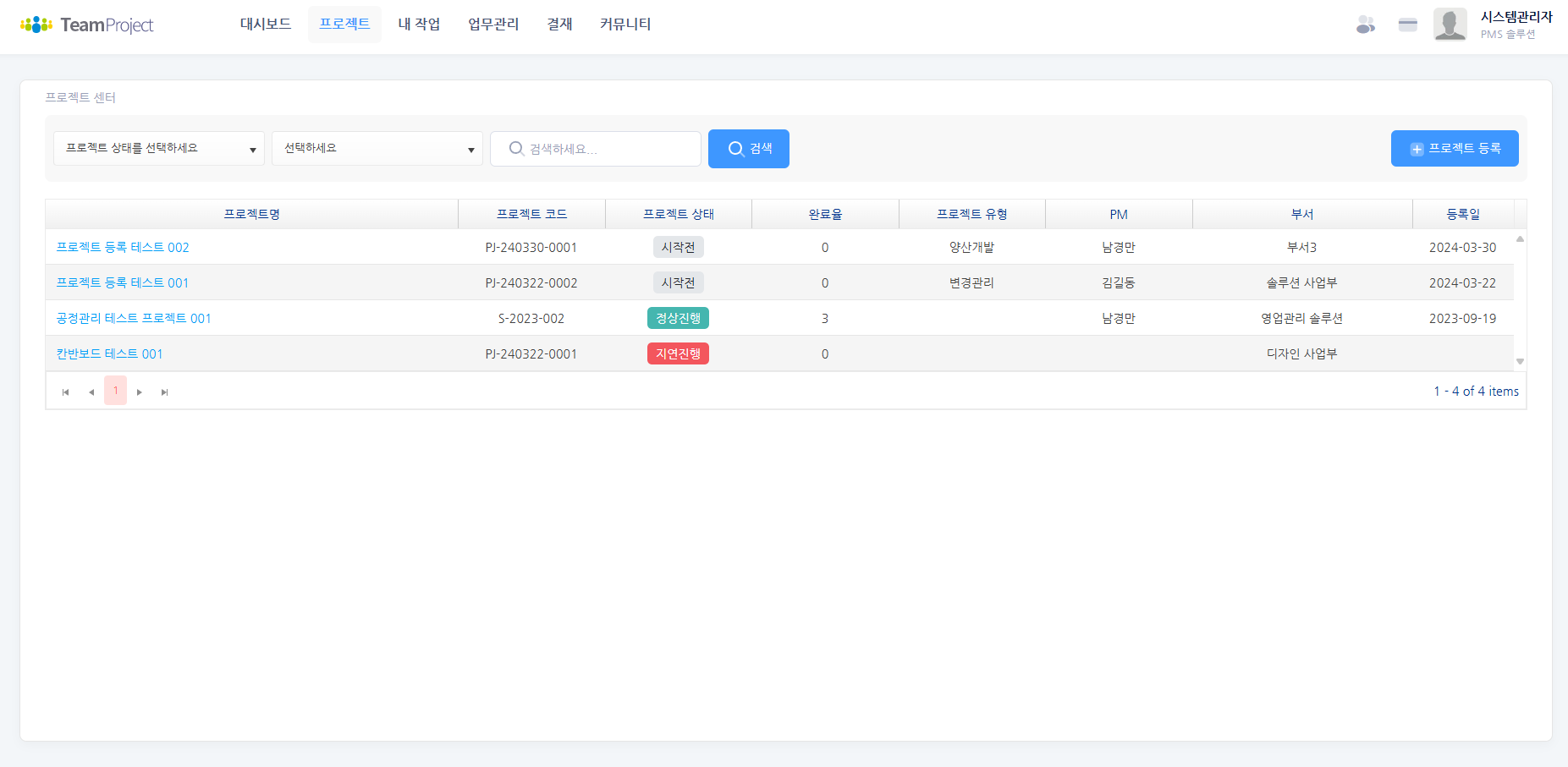Go to the next page arrow

coord(140,392)
